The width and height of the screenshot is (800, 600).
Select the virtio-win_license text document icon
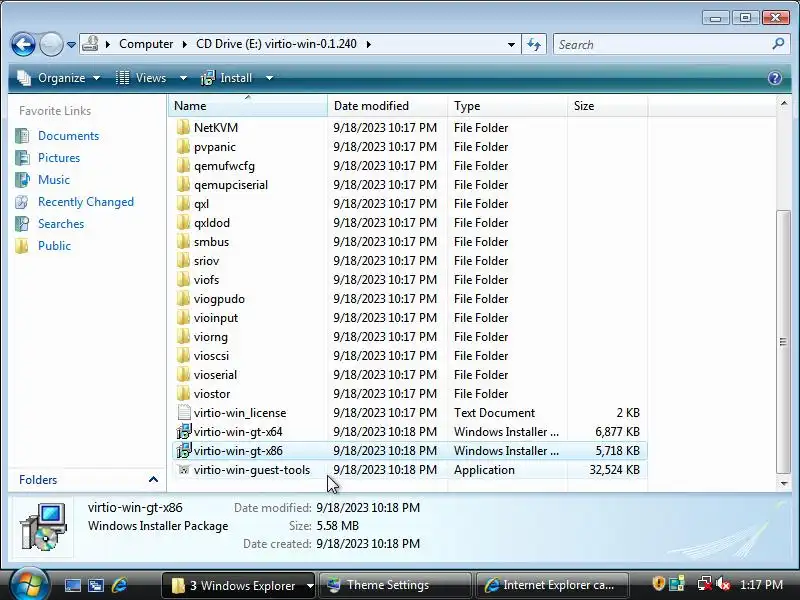(184, 412)
